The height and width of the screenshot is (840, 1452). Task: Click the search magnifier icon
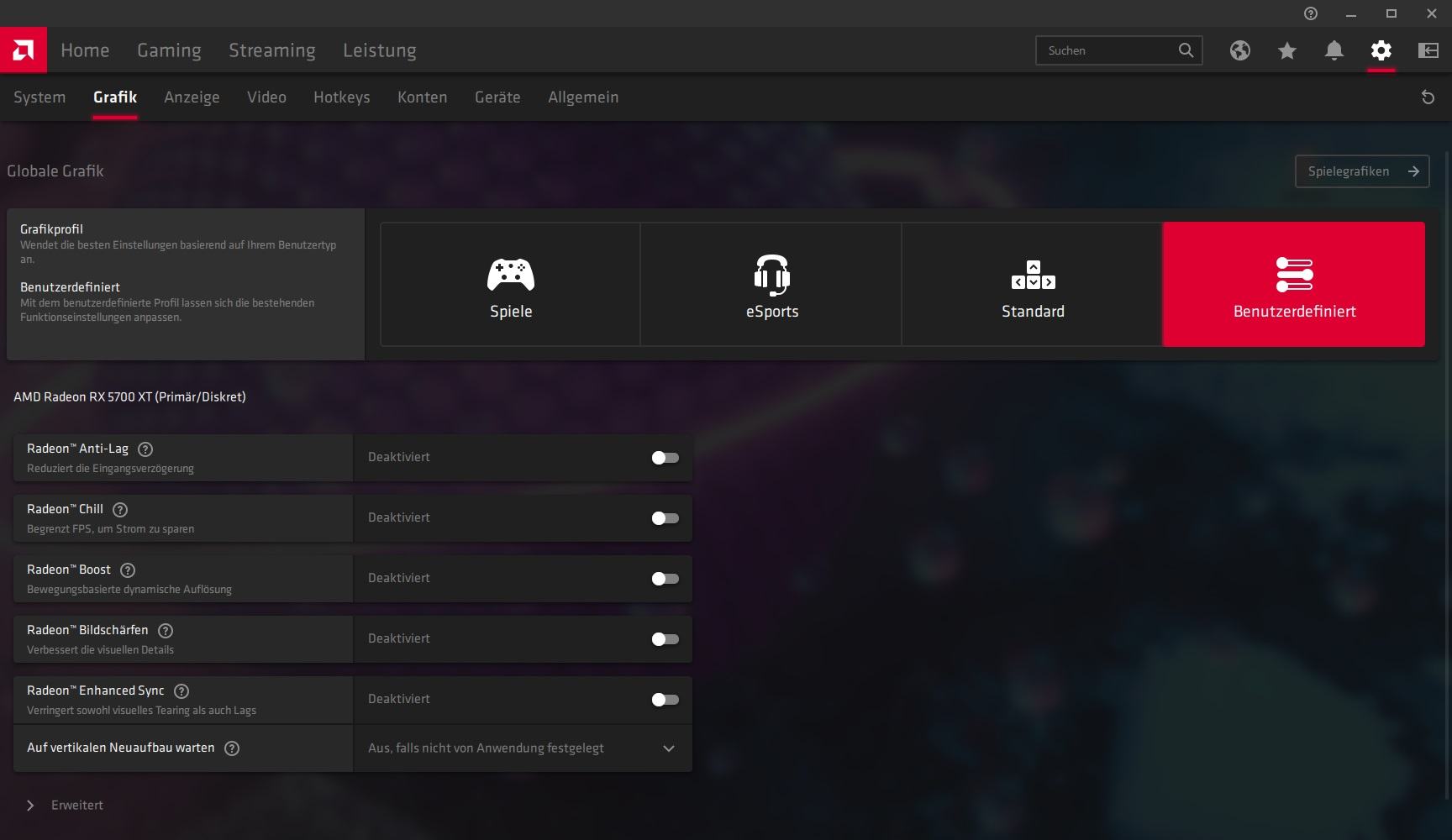coord(1186,50)
